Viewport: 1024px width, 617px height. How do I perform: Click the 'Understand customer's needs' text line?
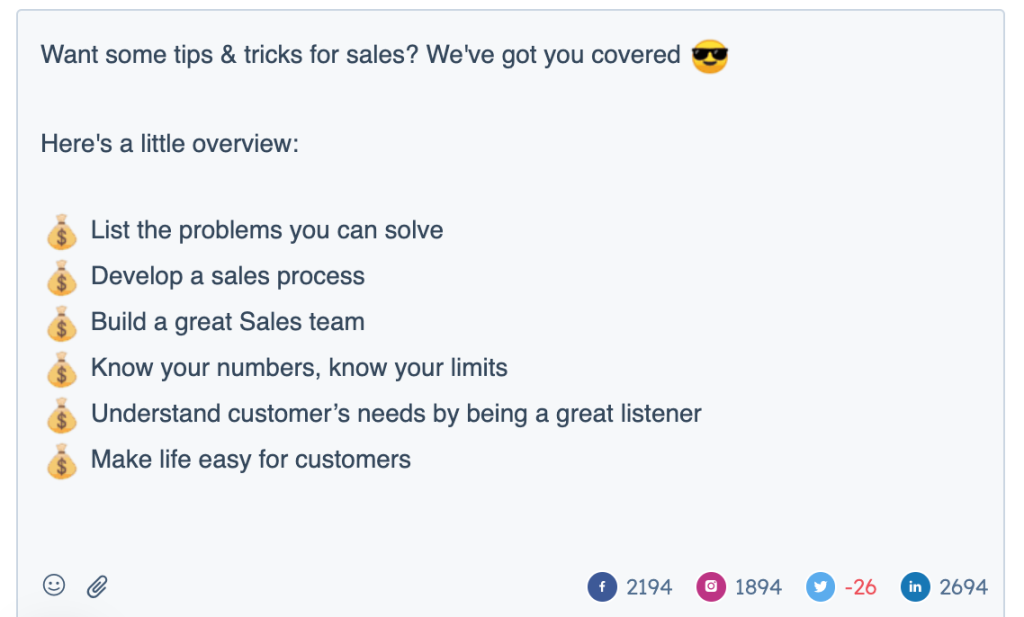click(396, 413)
